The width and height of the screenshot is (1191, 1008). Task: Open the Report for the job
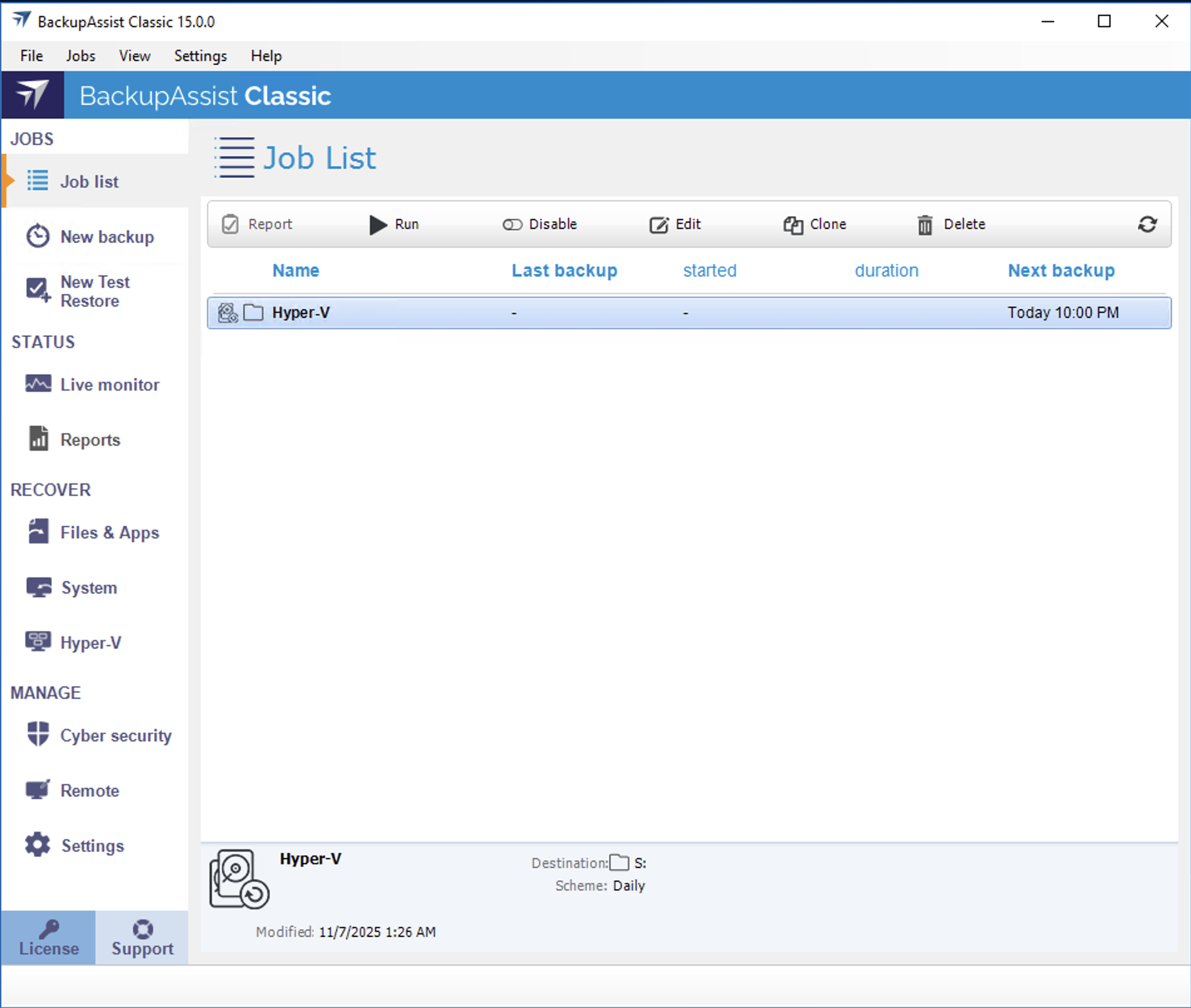point(257,224)
